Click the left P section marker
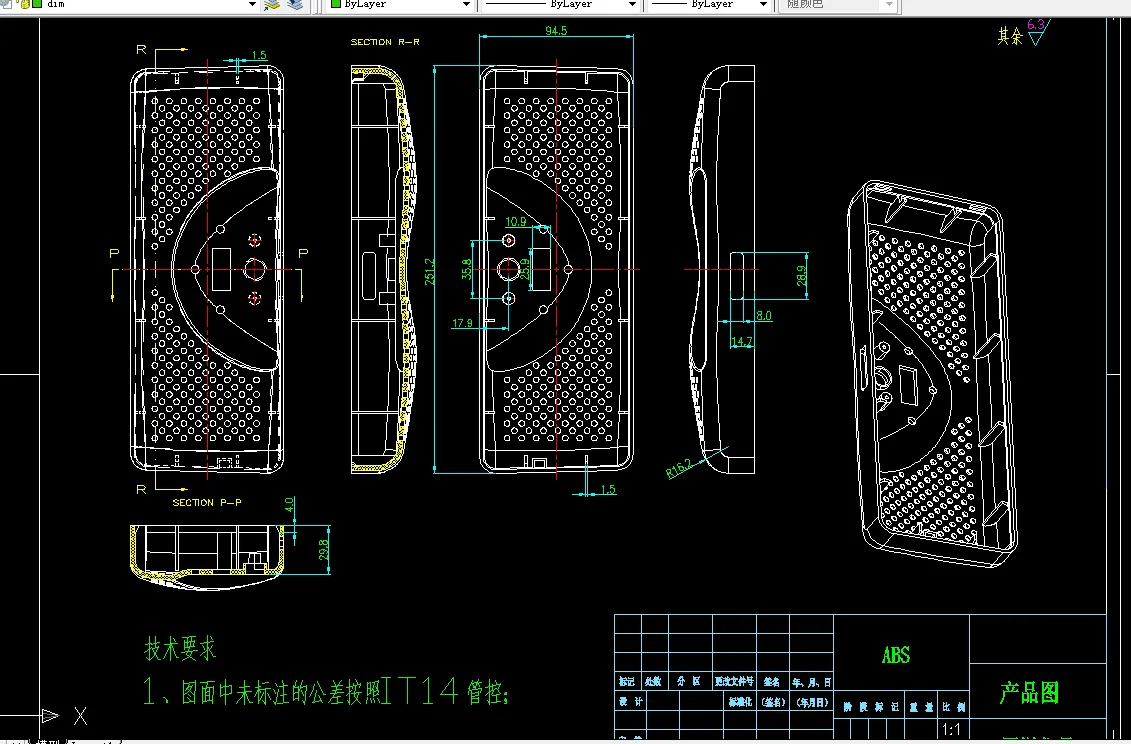This screenshot has width=1131, height=744. click(x=114, y=274)
